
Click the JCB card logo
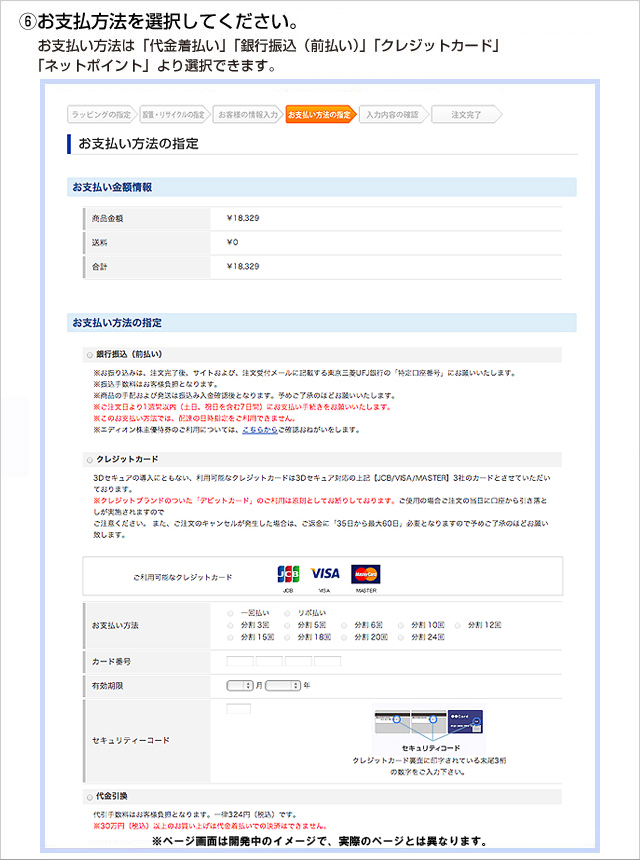point(288,574)
